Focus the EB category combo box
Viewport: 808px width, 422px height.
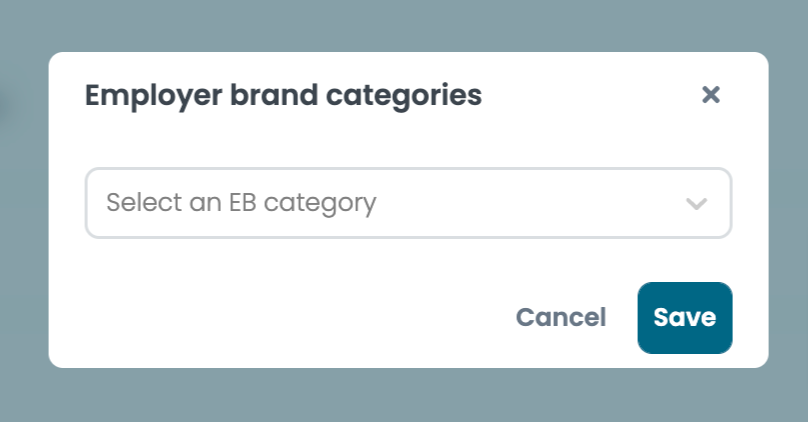tap(408, 203)
